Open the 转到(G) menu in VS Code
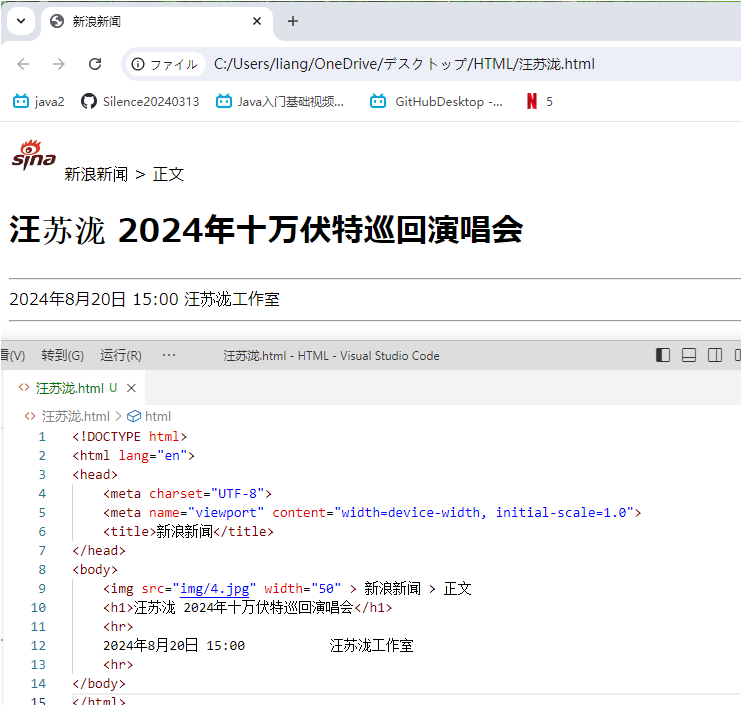The height and width of the screenshot is (705, 751). pos(62,355)
